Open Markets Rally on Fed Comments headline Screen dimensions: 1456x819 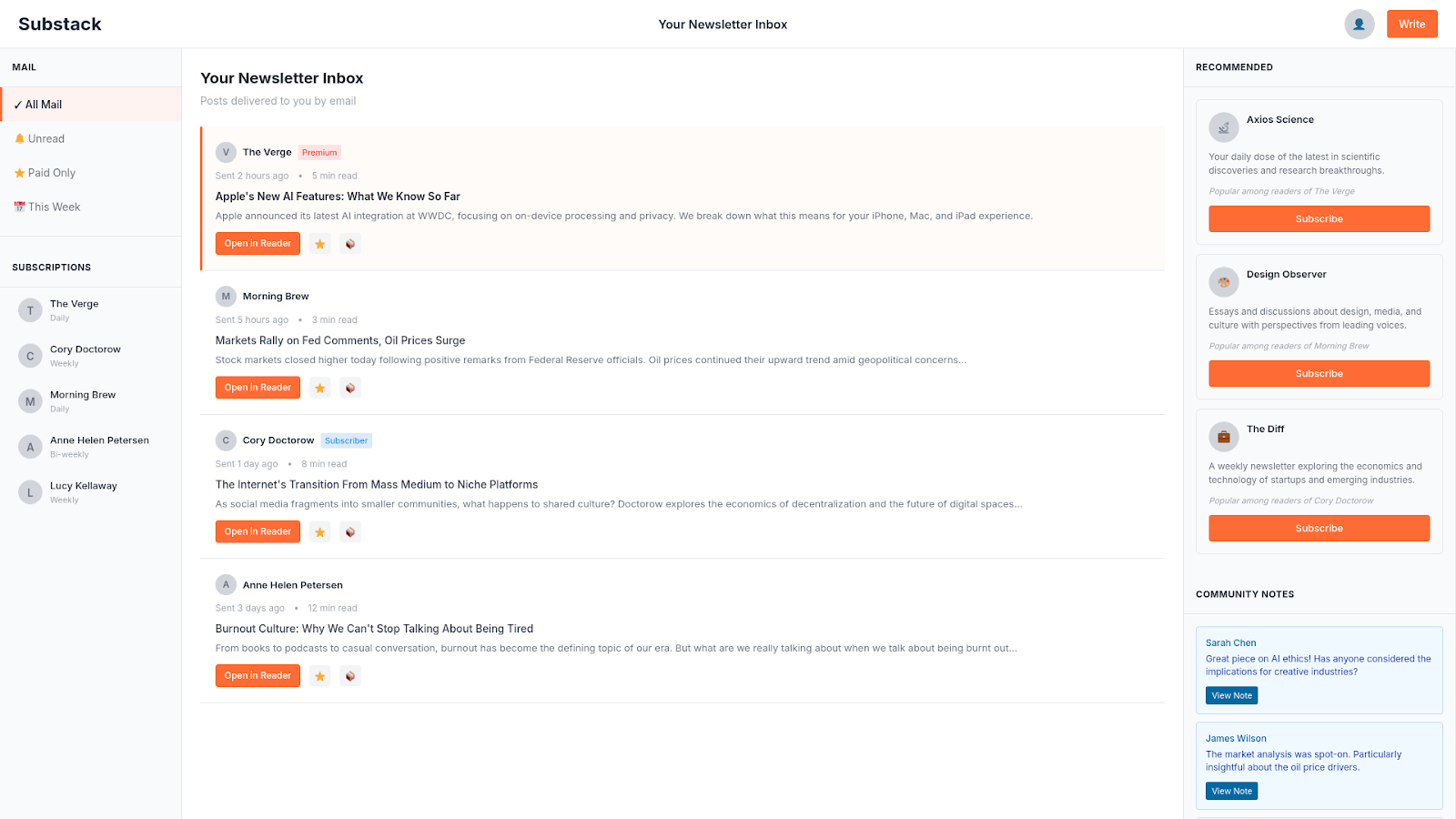click(339, 340)
